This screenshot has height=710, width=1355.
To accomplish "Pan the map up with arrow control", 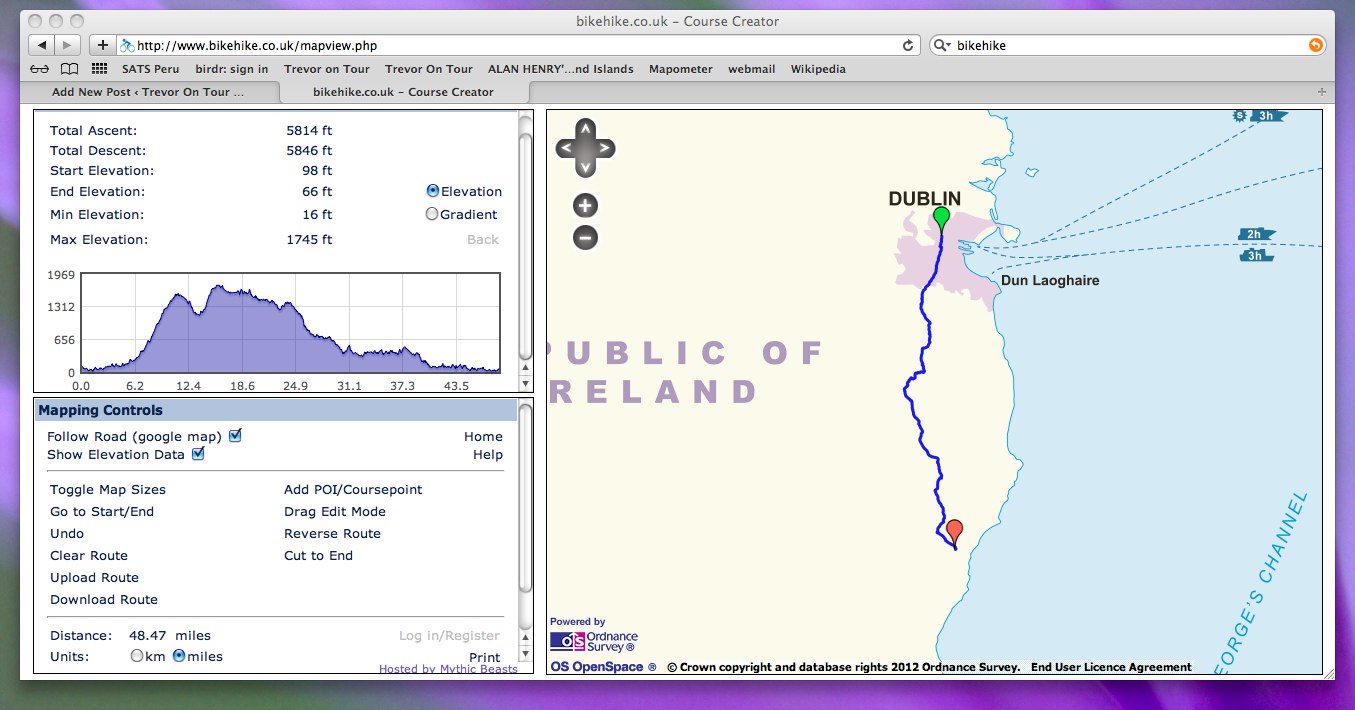I will pyautogui.click(x=585, y=129).
